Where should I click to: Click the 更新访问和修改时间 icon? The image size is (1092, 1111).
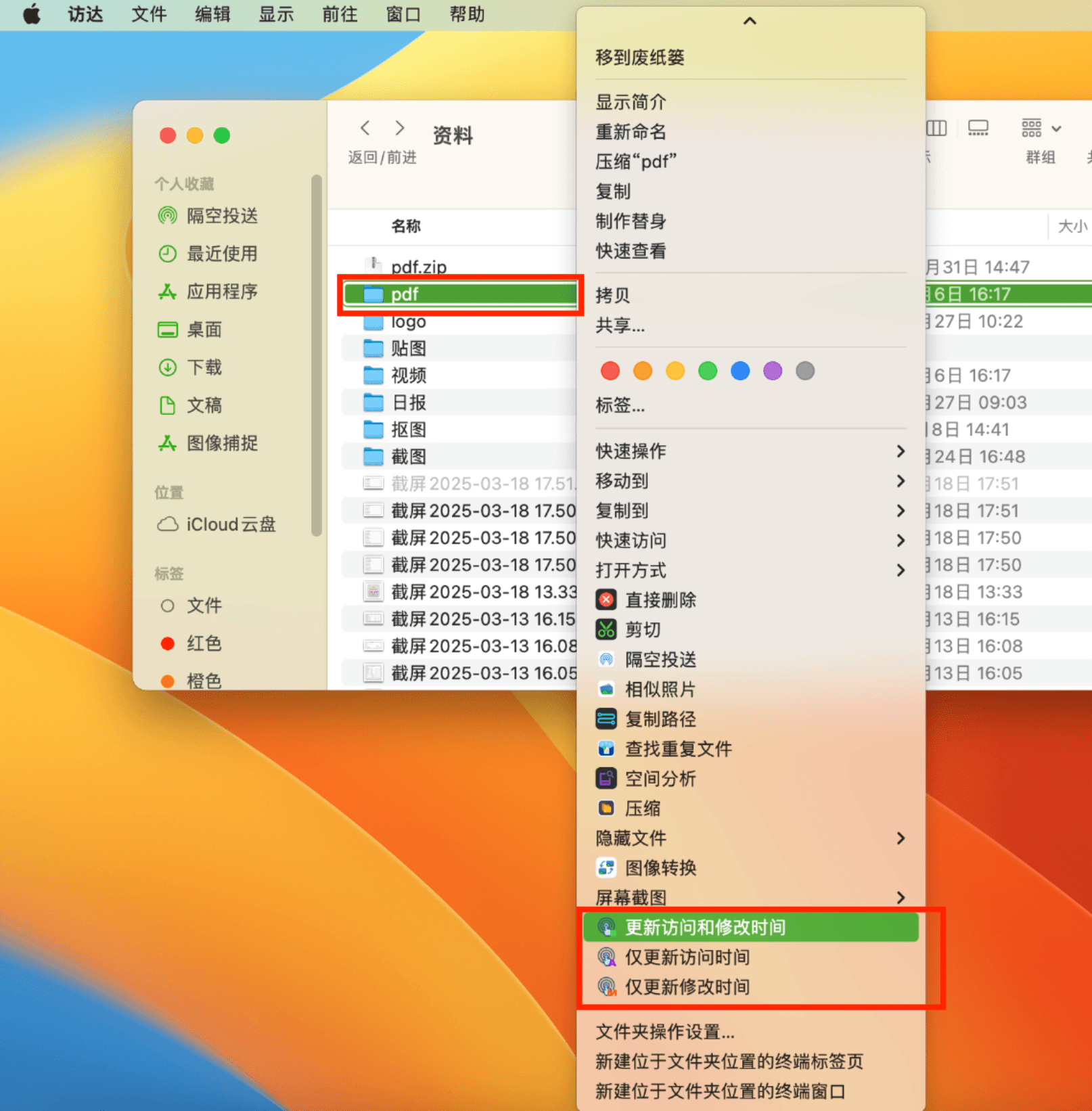point(606,928)
